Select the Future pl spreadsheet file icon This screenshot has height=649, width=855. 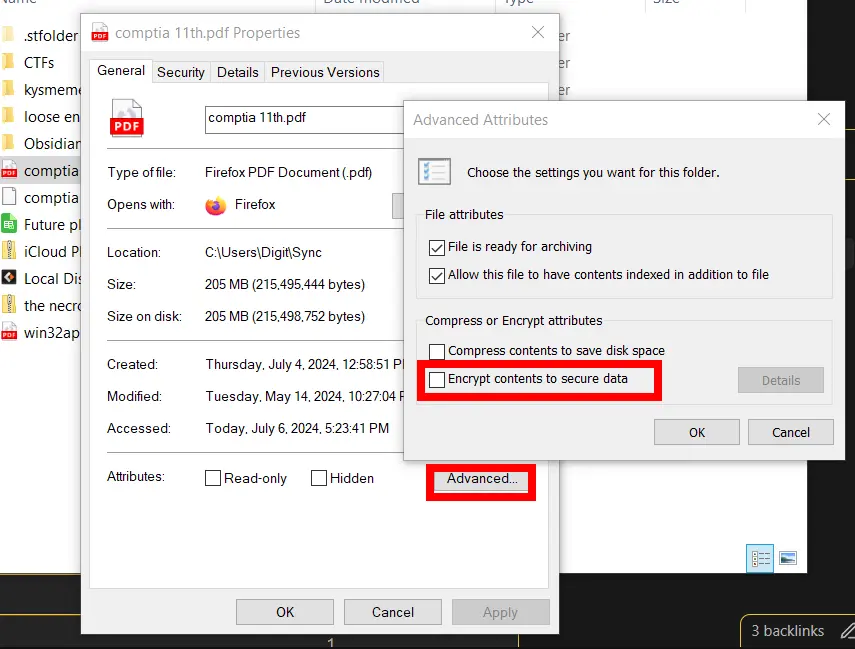[x=9, y=225]
